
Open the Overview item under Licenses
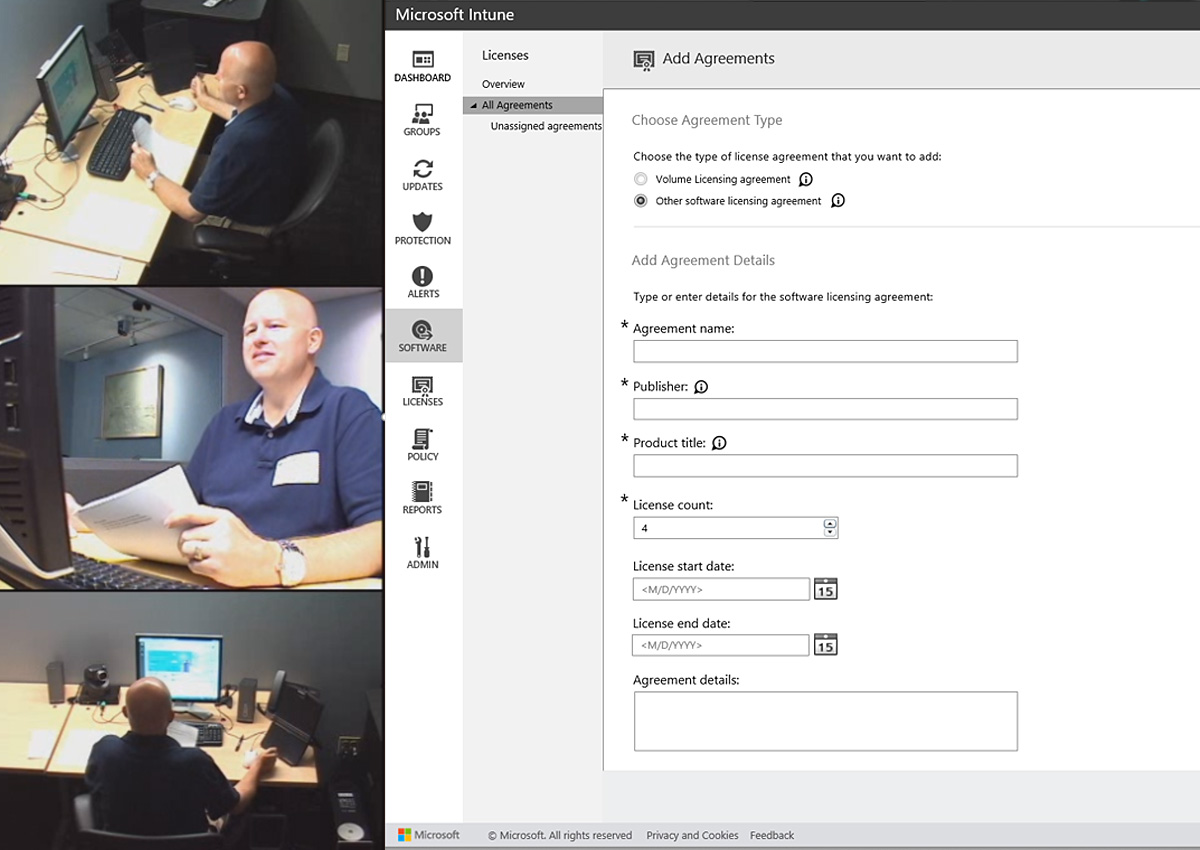(x=503, y=84)
